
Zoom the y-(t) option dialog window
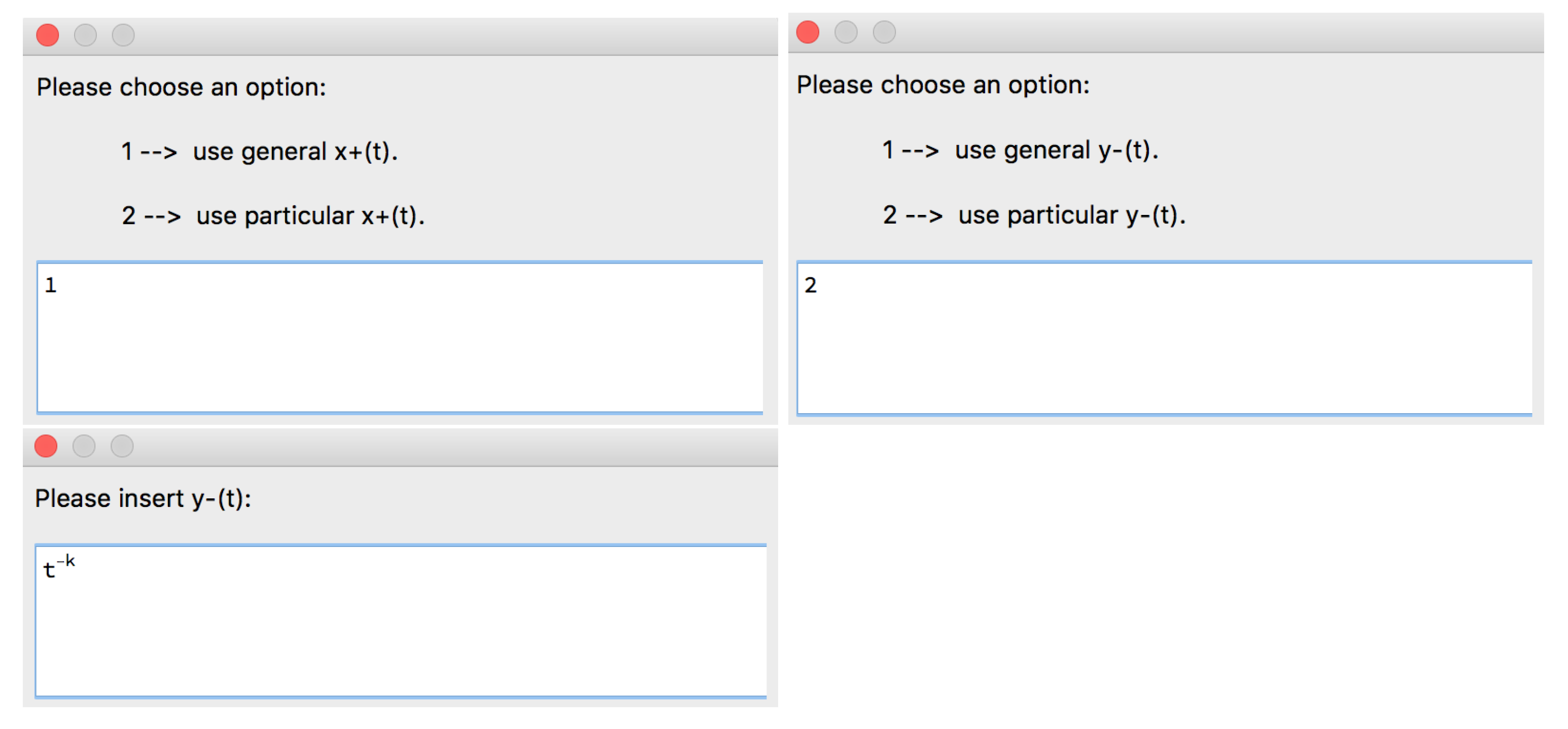point(884,32)
